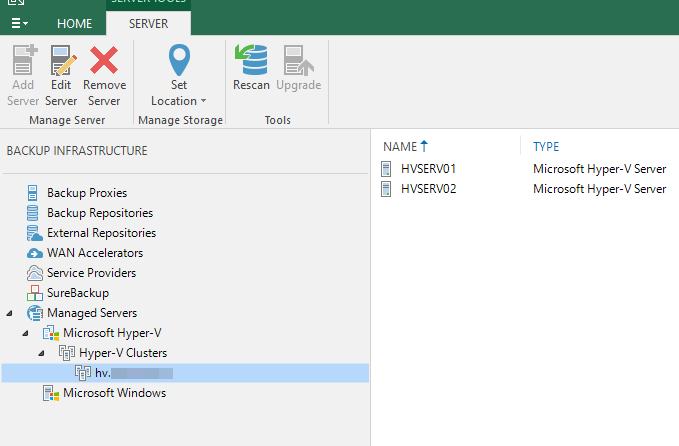Click the SureBackup boxes icon
Viewport: 679px width, 446px height.
[x=35, y=293]
